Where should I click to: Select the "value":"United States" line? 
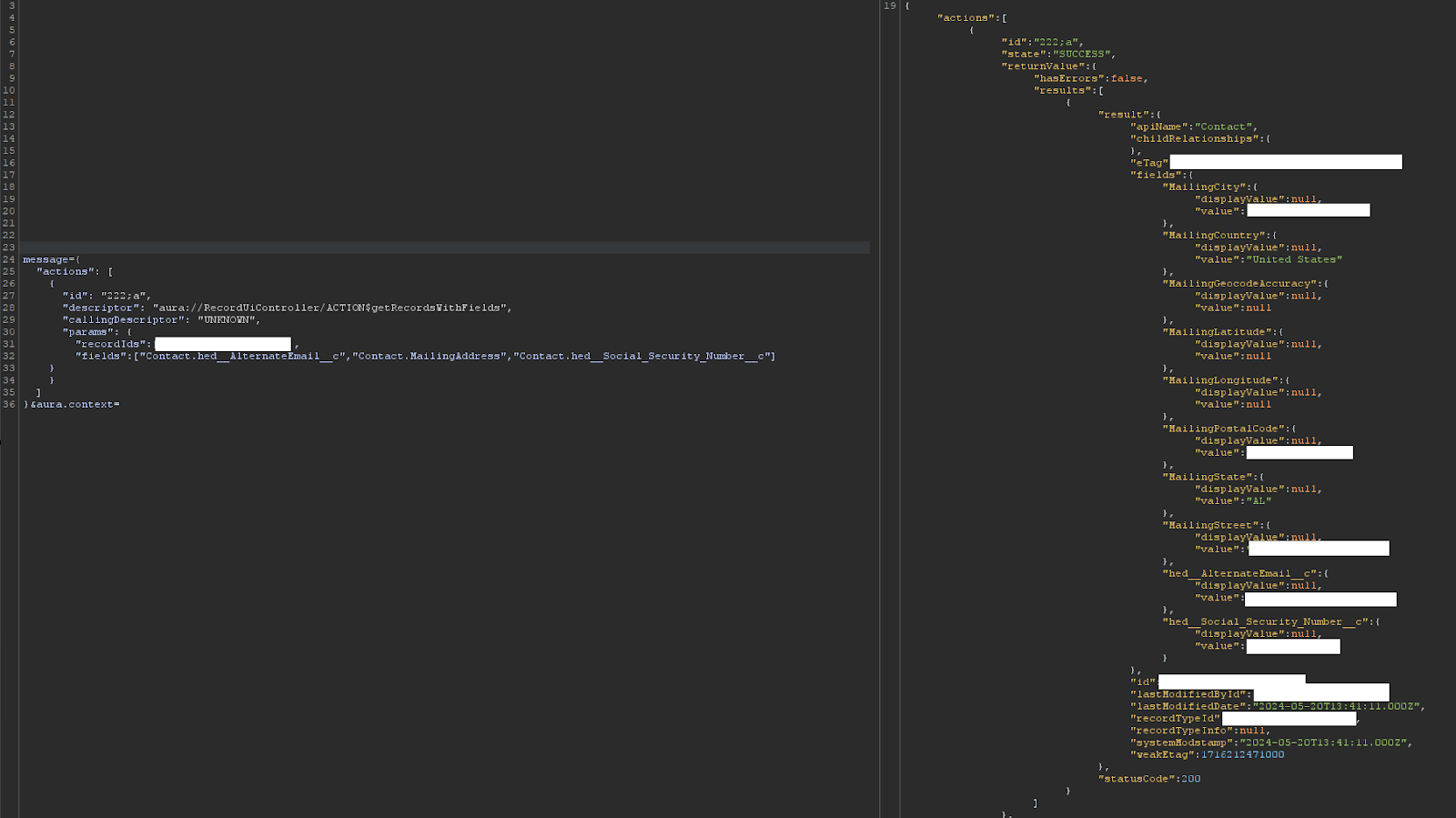coord(1269,259)
